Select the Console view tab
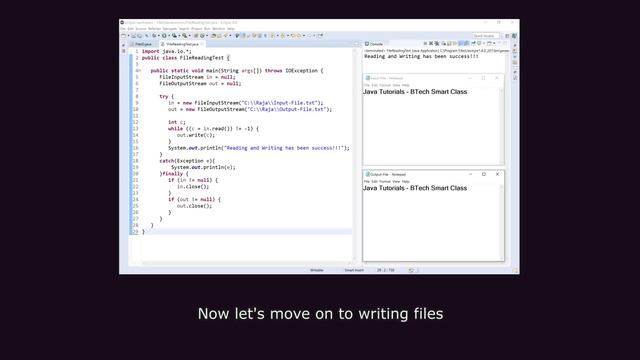640x360 pixels. 374,44
